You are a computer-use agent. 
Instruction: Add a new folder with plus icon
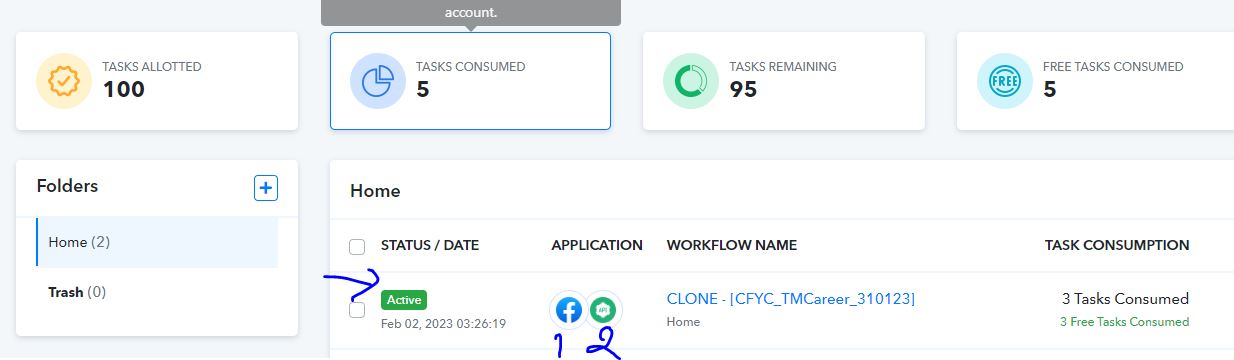(x=266, y=187)
